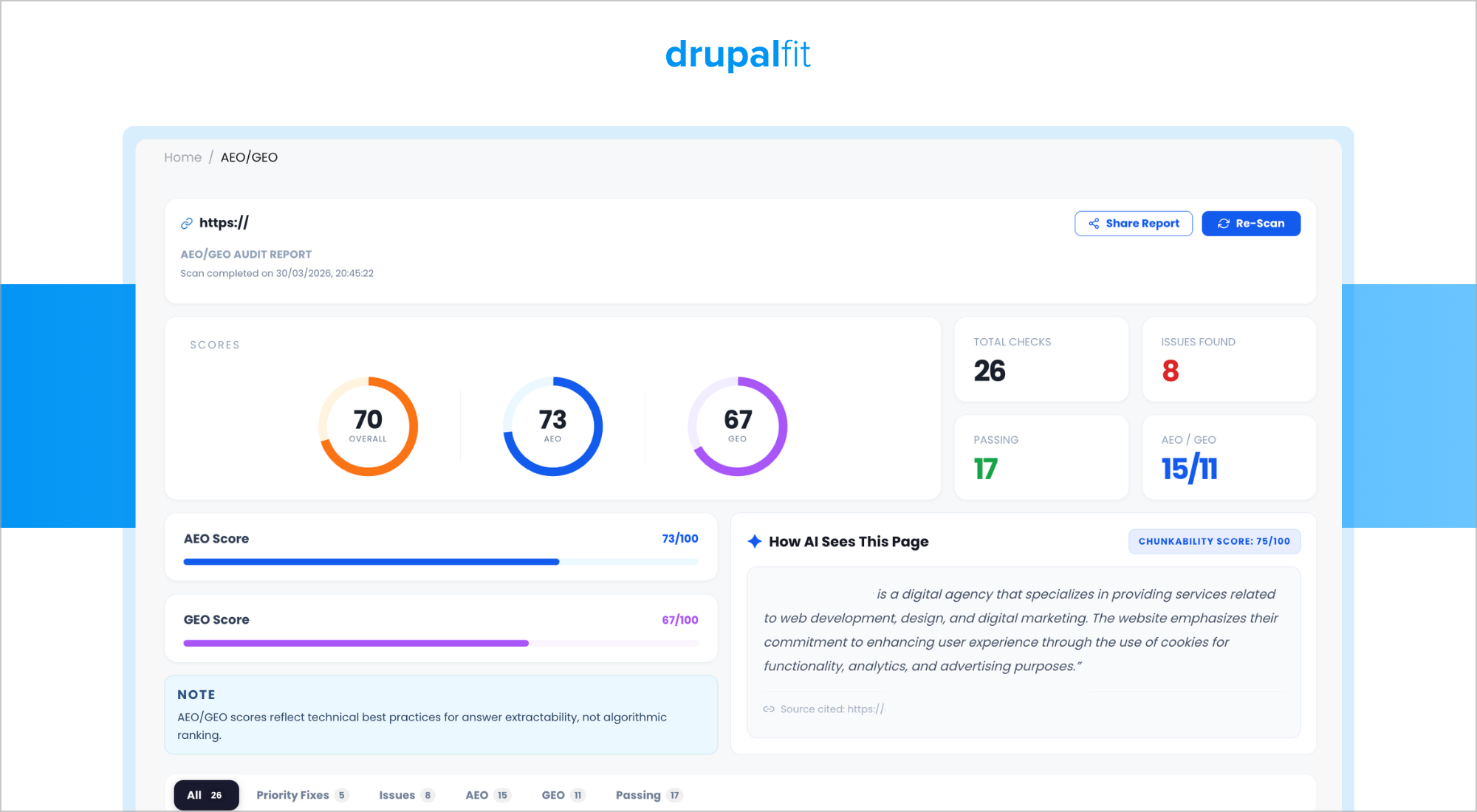1477x812 pixels.
Task: Select the All 26 tab
Action: [x=206, y=795]
